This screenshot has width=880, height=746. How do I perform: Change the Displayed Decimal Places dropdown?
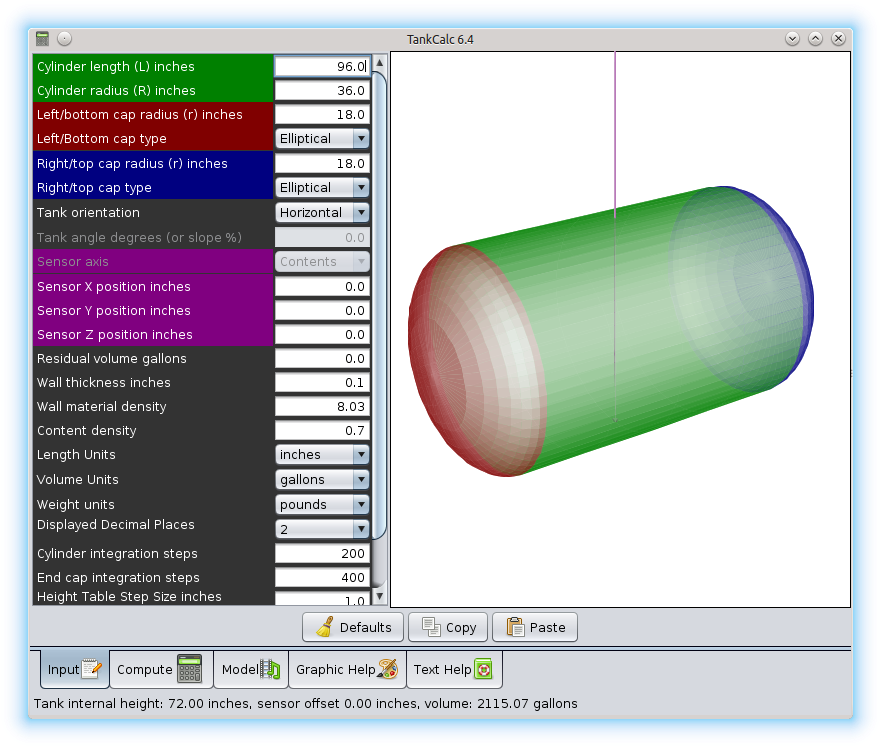click(x=322, y=530)
